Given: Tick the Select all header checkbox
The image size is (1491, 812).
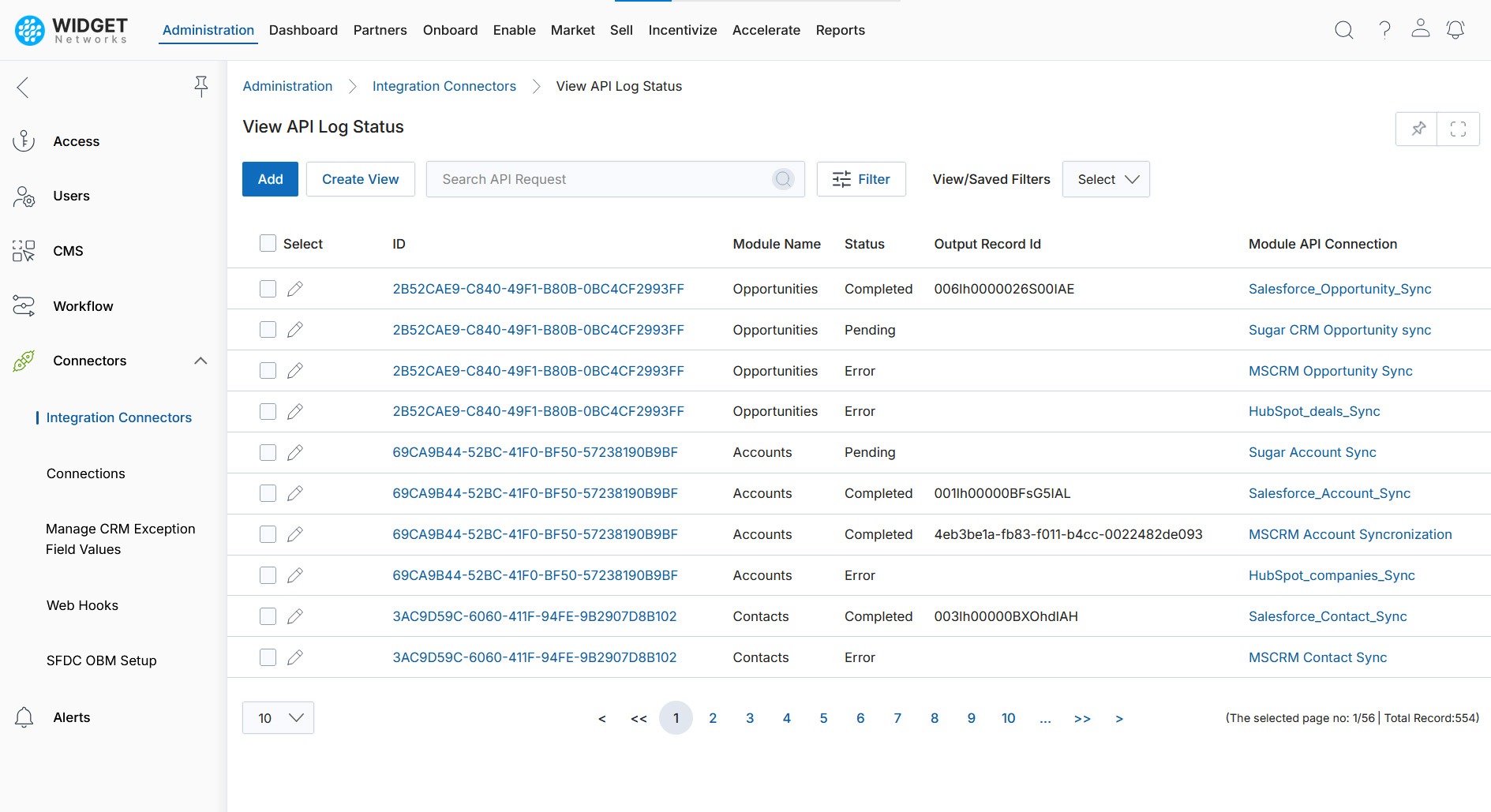Looking at the screenshot, I should [268, 243].
